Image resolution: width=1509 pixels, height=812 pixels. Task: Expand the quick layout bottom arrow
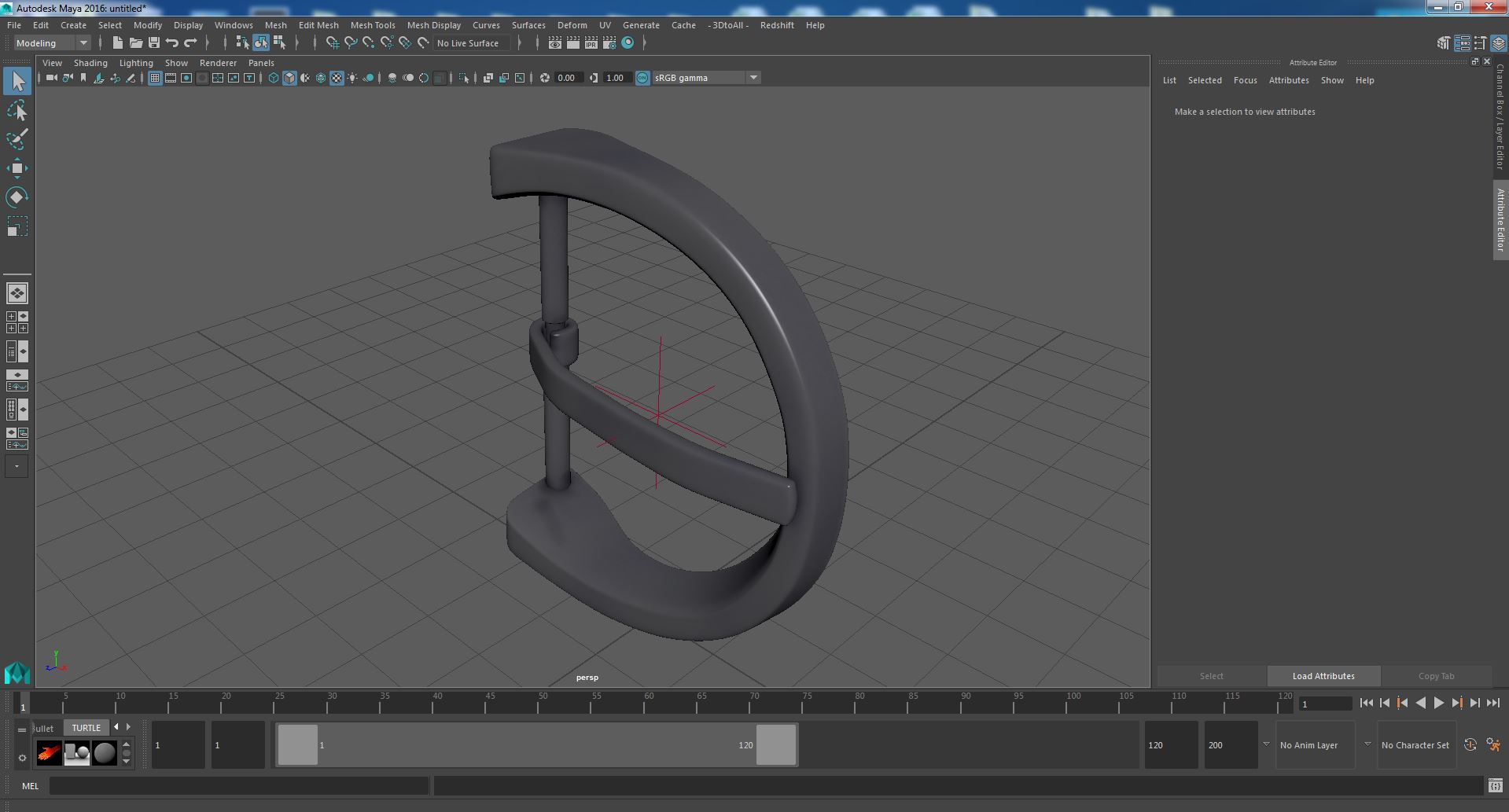17,466
